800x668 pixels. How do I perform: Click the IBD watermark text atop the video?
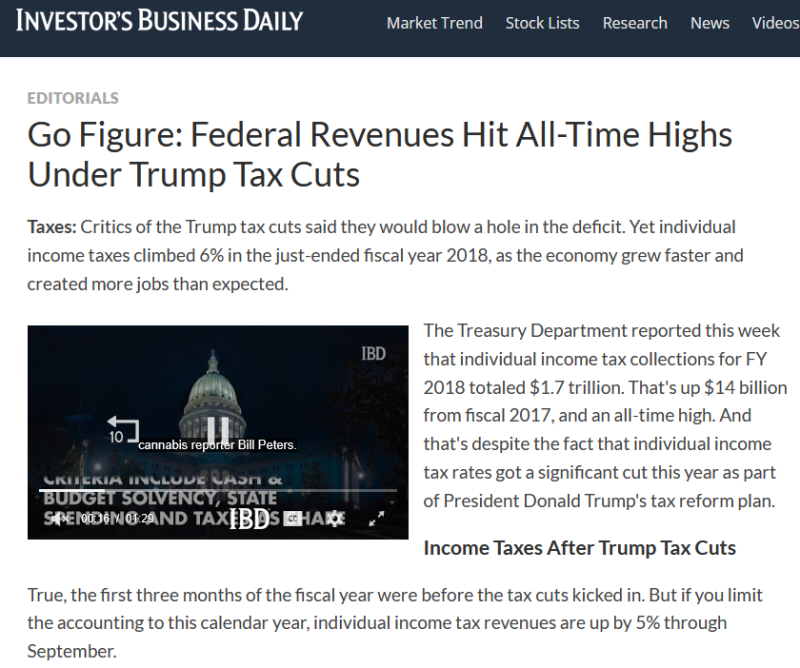(x=373, y=354)
